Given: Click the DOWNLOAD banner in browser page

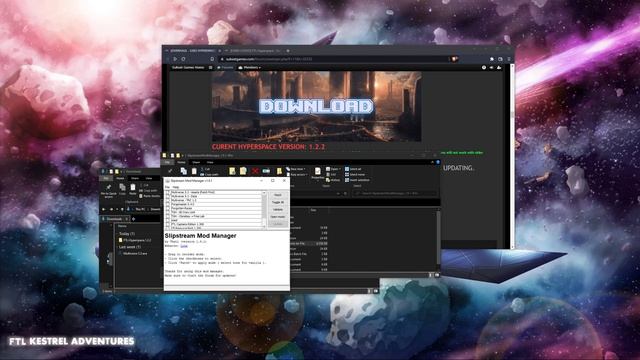Looking at the screenshot, I should pyautogui.click(x=316, y=107).
